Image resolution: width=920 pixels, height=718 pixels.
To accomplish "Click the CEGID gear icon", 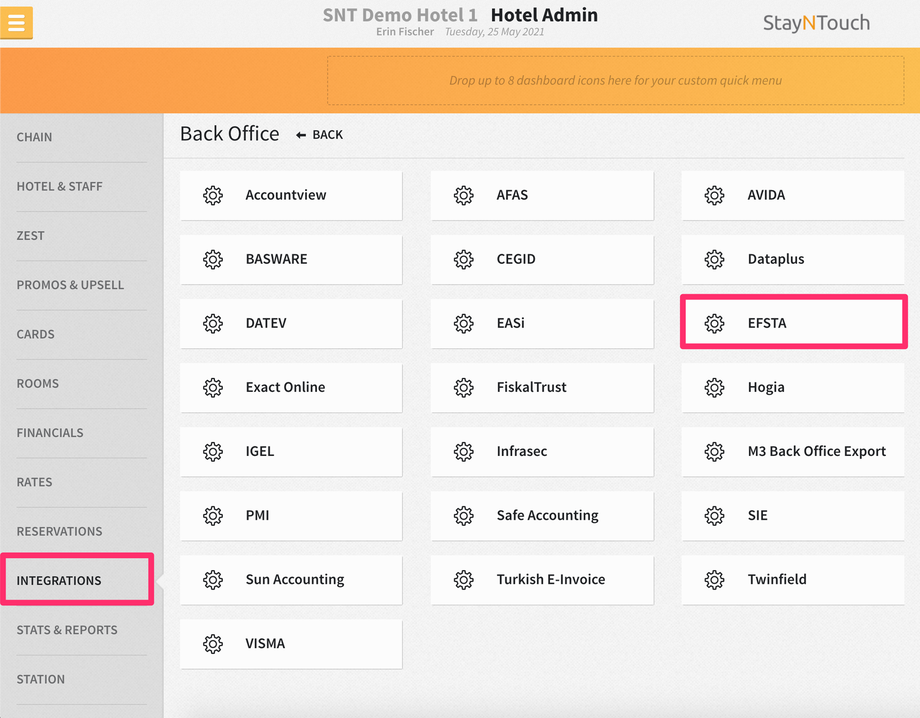I will (x=464, y=259).
